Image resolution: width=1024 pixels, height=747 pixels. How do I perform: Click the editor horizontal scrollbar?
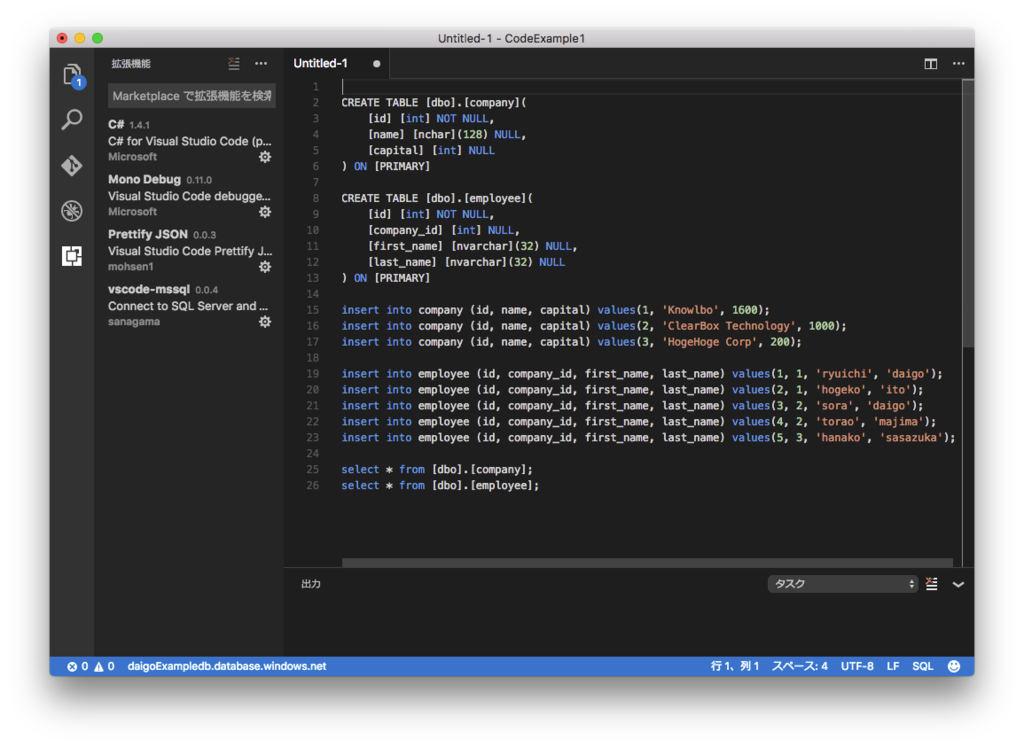click(647, 562)
